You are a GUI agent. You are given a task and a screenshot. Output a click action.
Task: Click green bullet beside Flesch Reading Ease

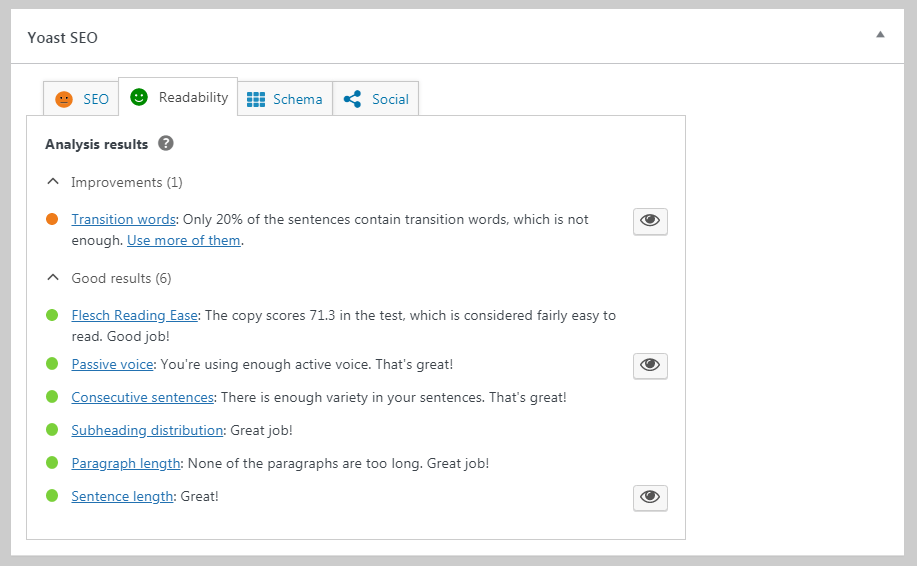(52, 315)
